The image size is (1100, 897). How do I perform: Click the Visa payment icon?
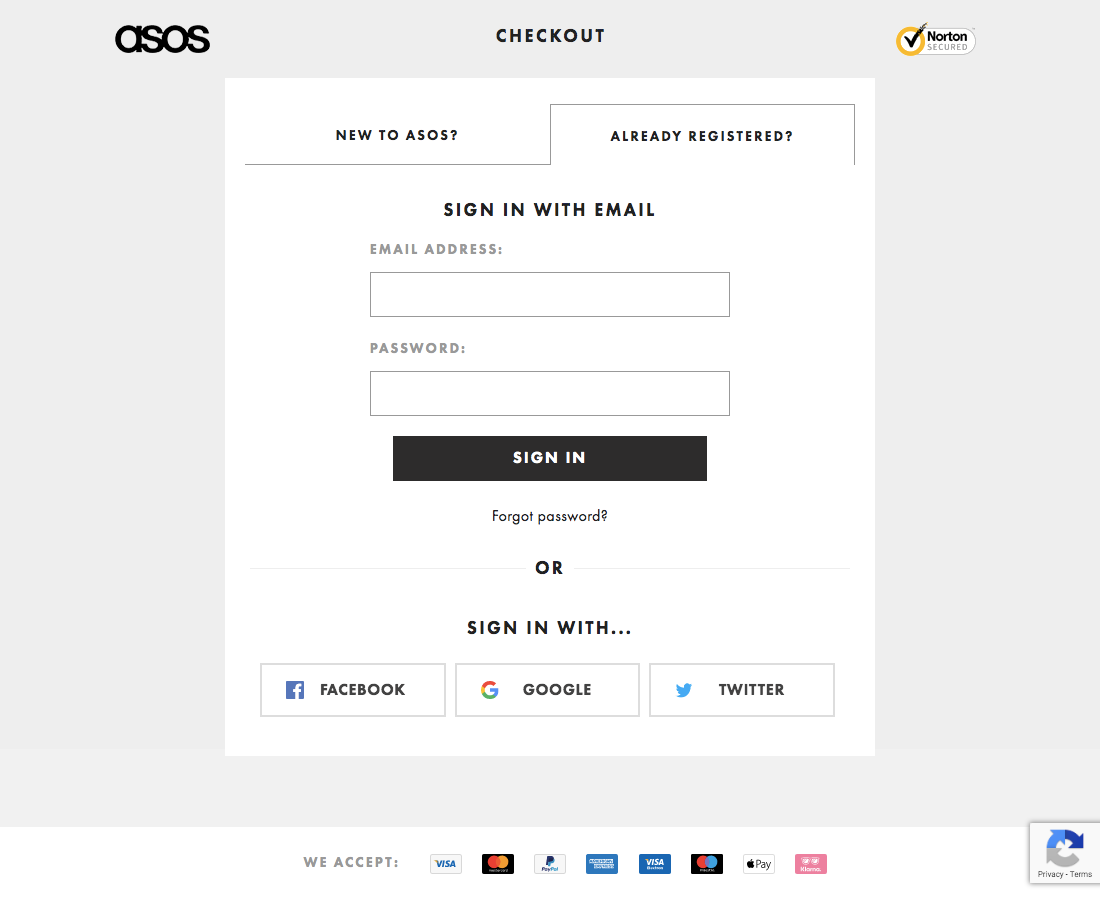(x=446, y=863)
